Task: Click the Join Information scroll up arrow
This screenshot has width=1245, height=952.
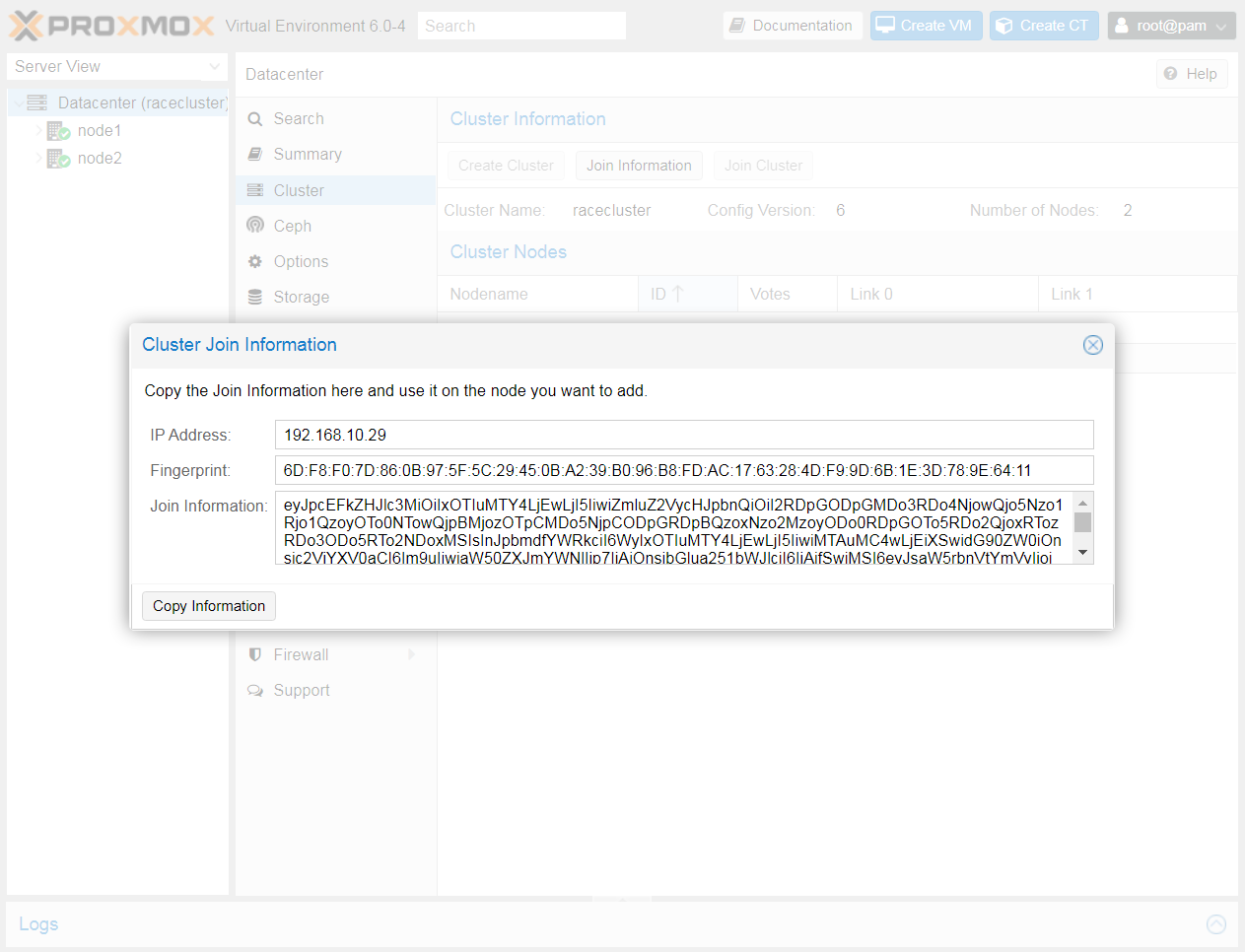Action: pos(1083,503)
